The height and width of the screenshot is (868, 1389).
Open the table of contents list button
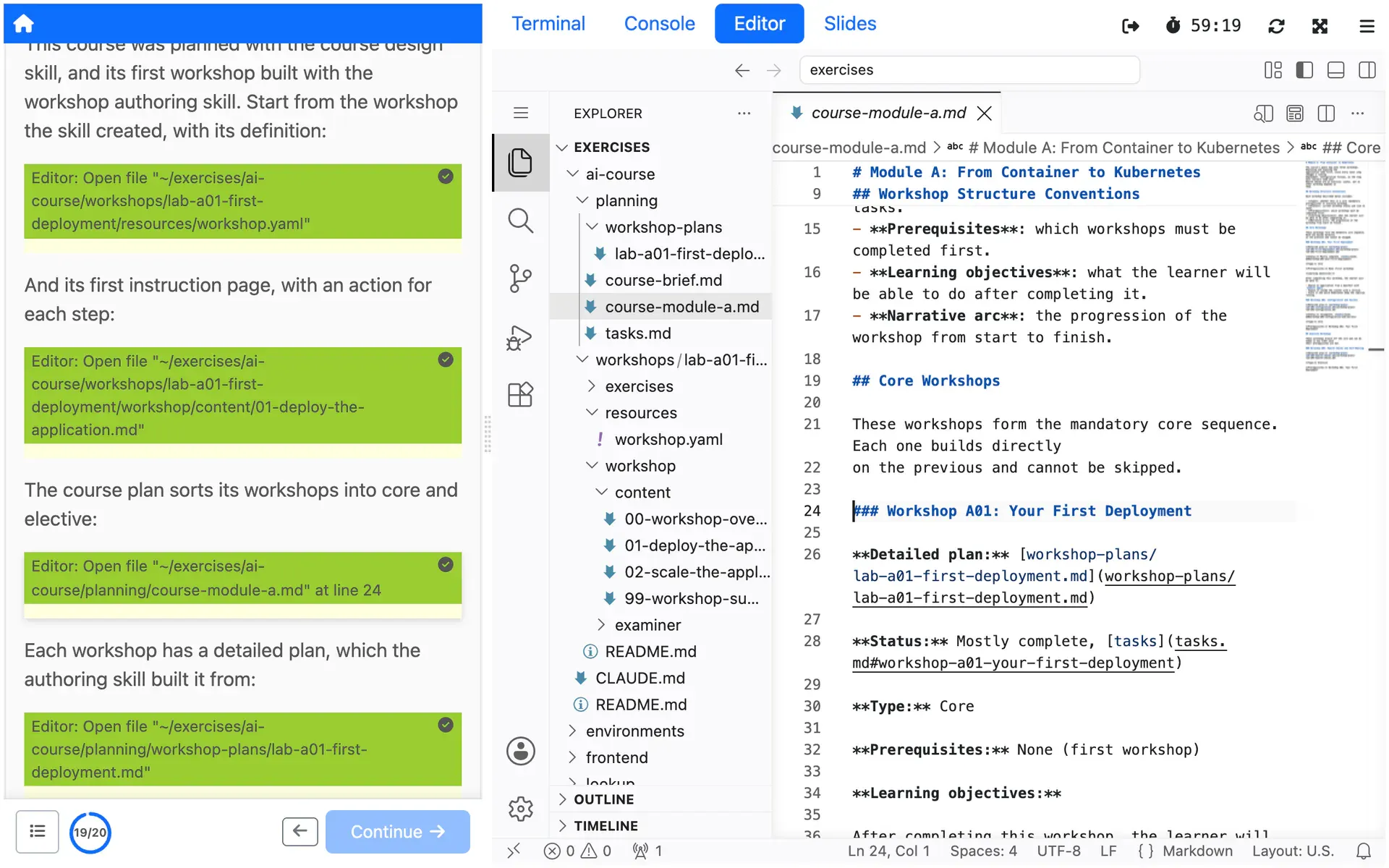click(x=37, y=832)
